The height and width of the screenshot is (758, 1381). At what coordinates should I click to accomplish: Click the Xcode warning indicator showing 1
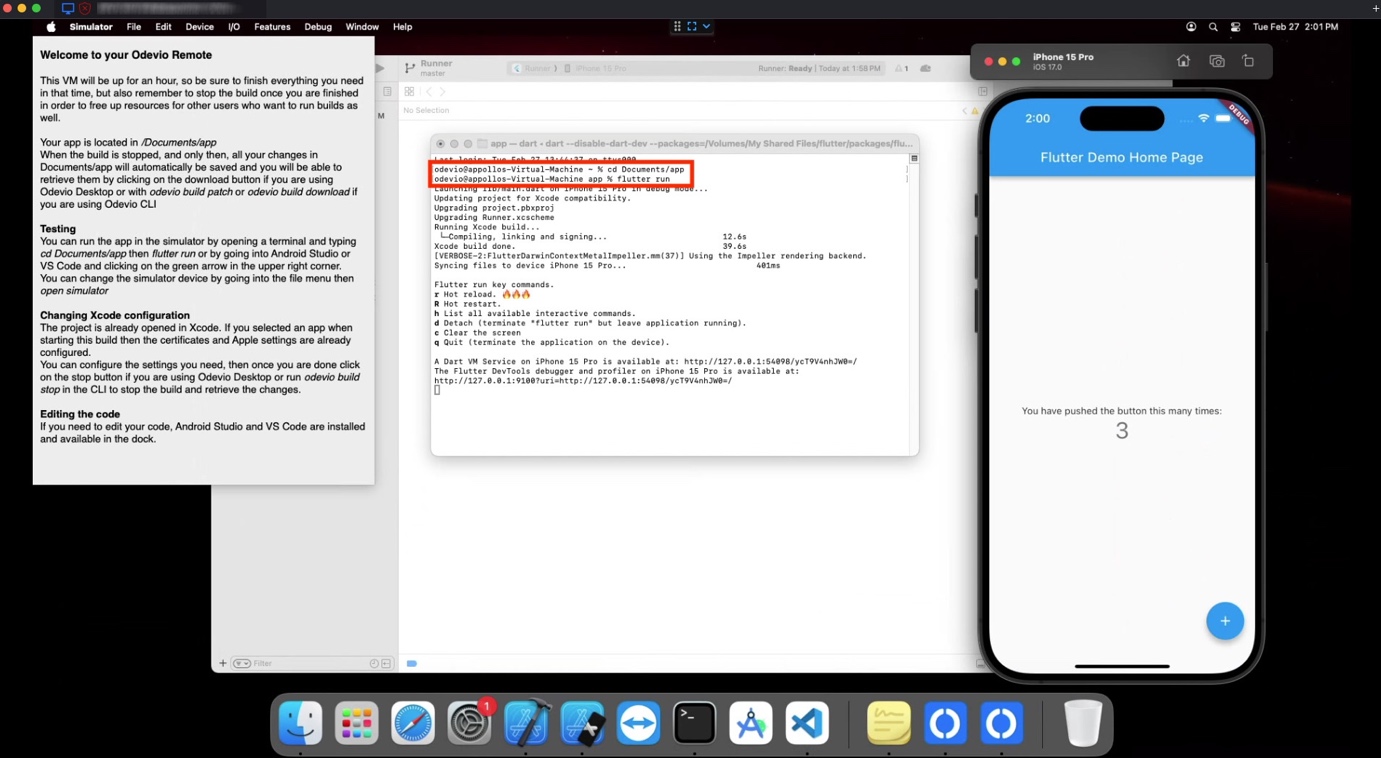tap(901, 68)
